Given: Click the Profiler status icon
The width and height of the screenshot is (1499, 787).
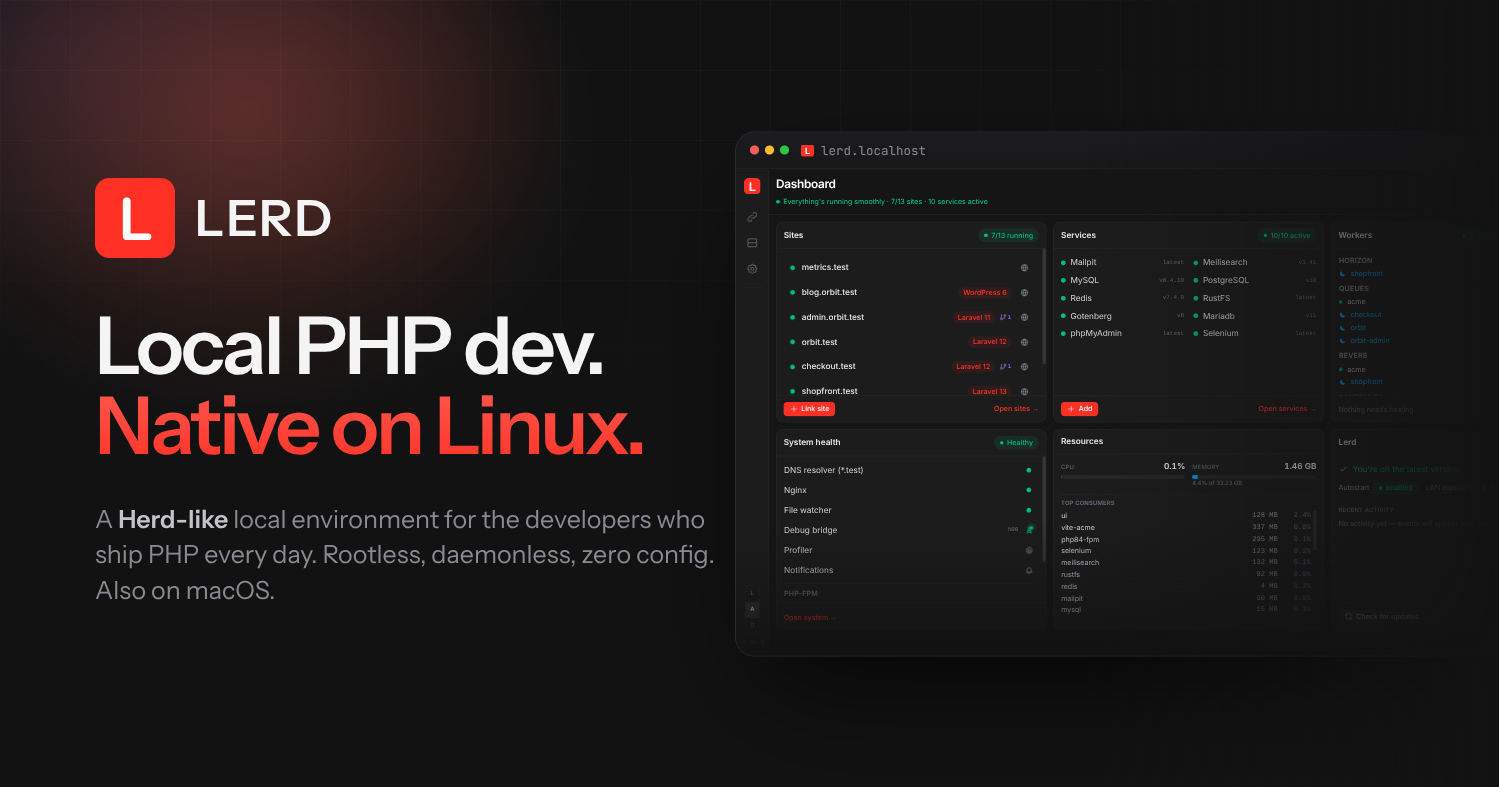Looking at the screenshot, I should [x=1029, y=550].
